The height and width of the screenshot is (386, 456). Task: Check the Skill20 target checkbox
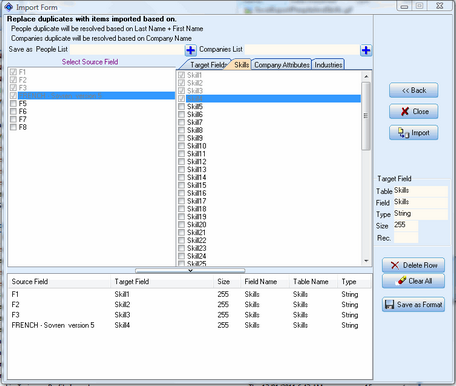click(x=181, y=225)
